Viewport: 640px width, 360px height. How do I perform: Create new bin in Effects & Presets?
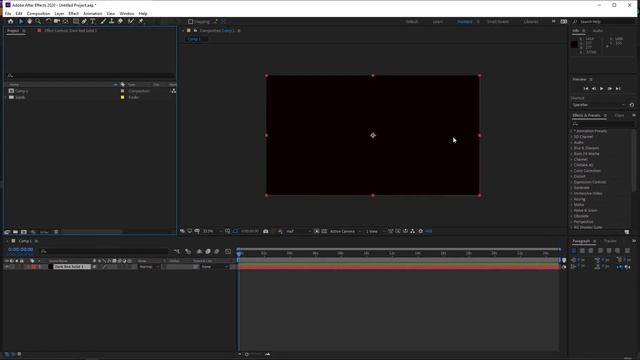coord(627,232)
